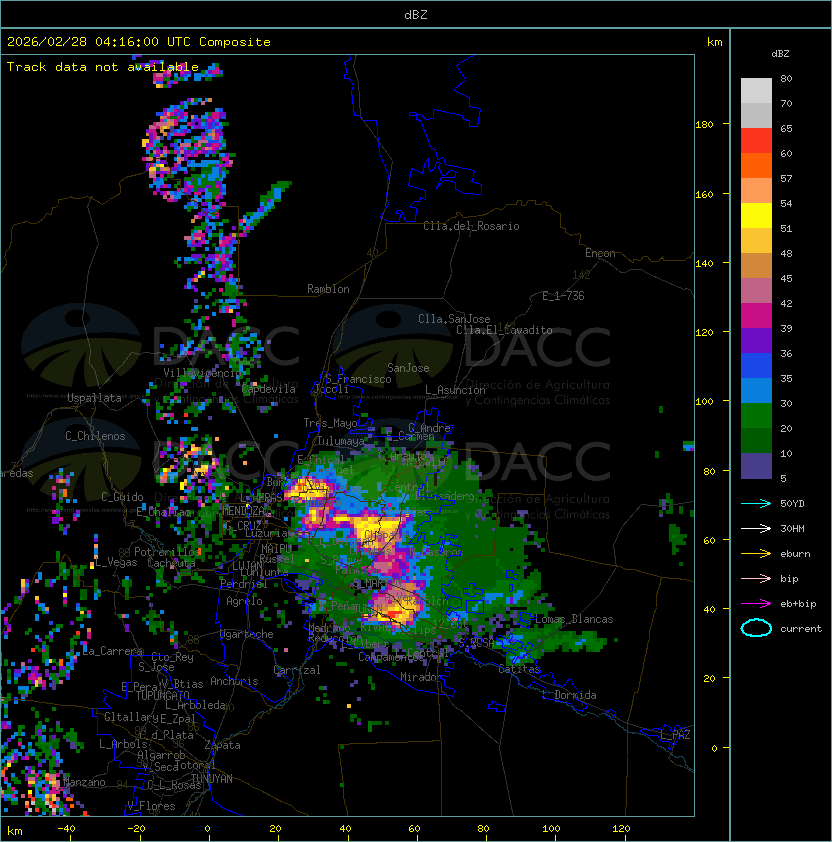Click the 'current' legend label
The height and width of the screenshot is (842, 832).
[x=801, y=629]
